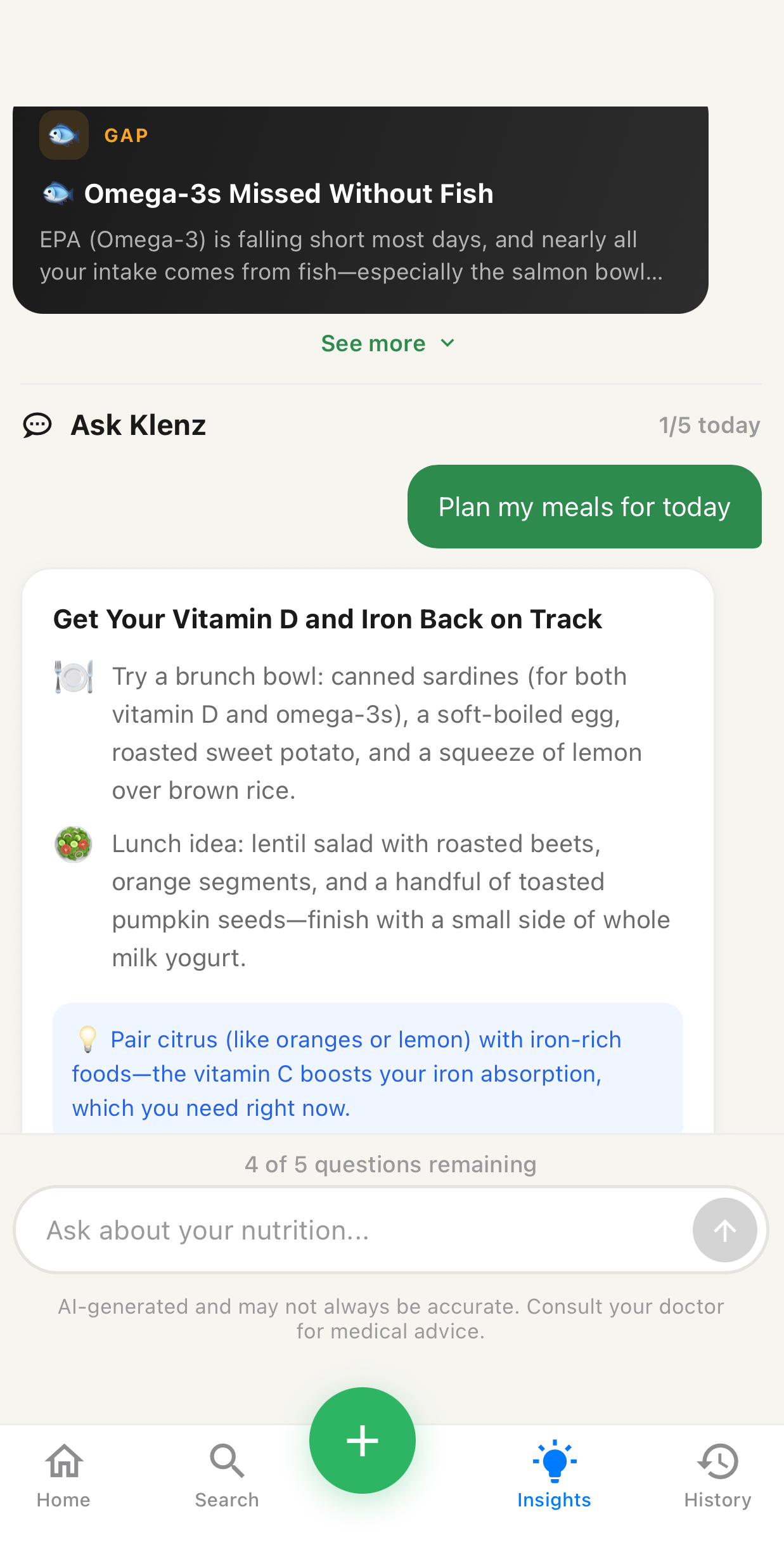Tap the salad emoji next to the lunch idea
Screen dimensions: 784x1547
(x=73, y=843)
